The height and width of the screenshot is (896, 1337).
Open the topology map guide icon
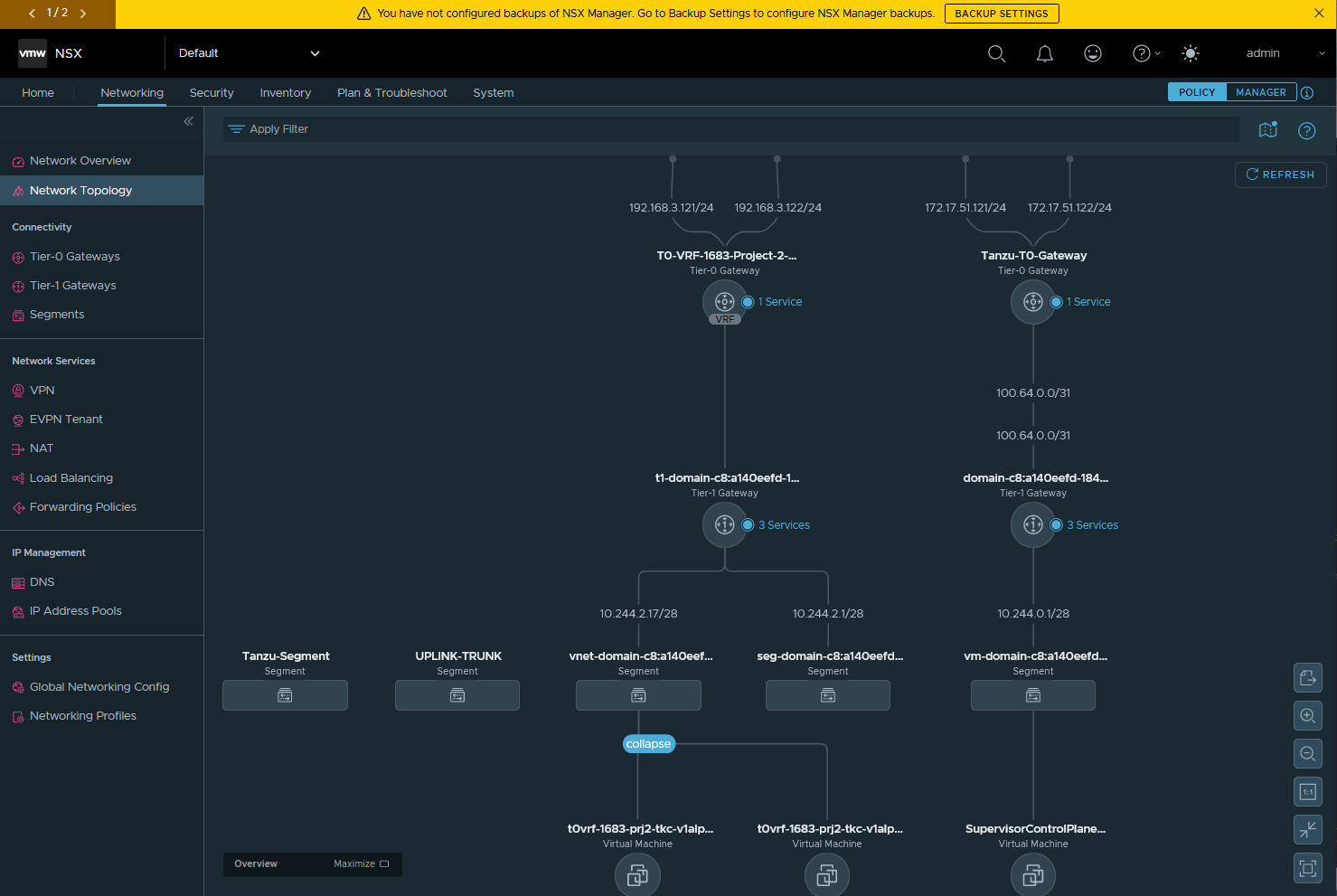click(x=1268, y=130)
